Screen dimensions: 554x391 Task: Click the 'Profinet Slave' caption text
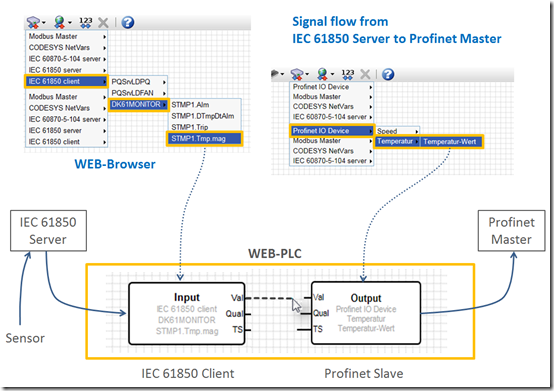tap(364, 373)
